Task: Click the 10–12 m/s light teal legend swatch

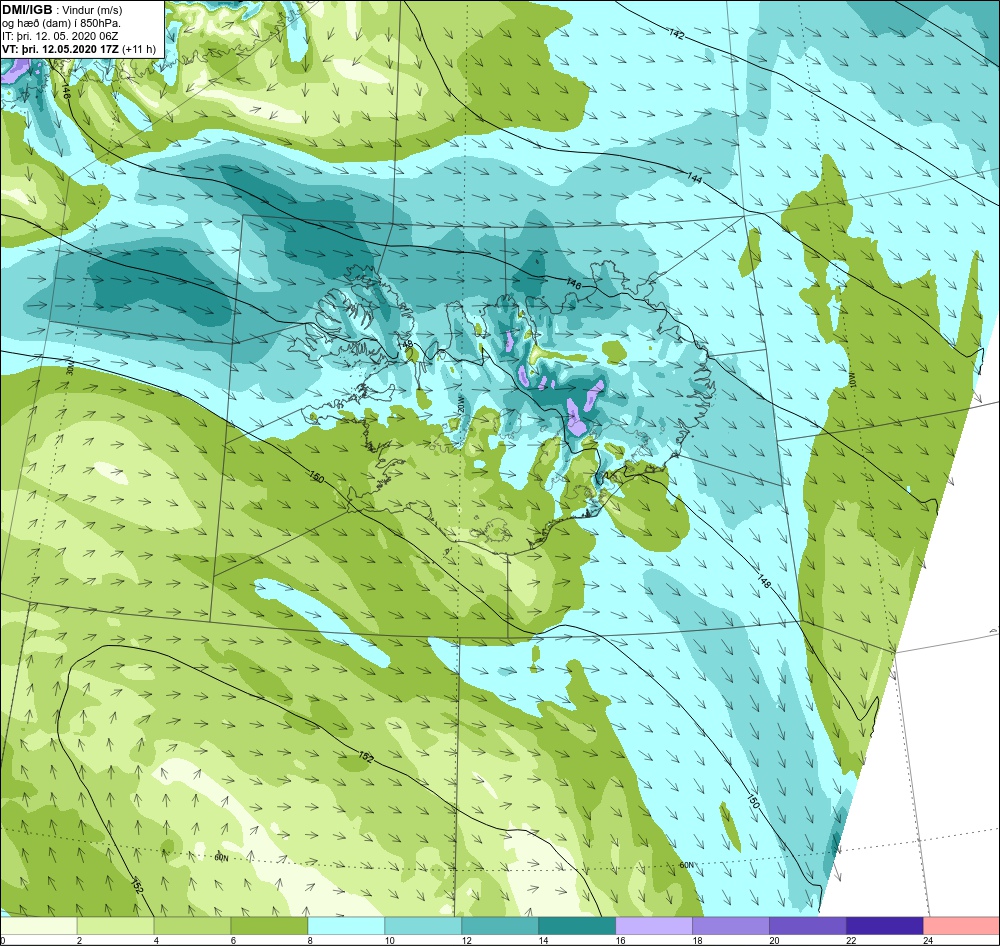Action: 423,926
